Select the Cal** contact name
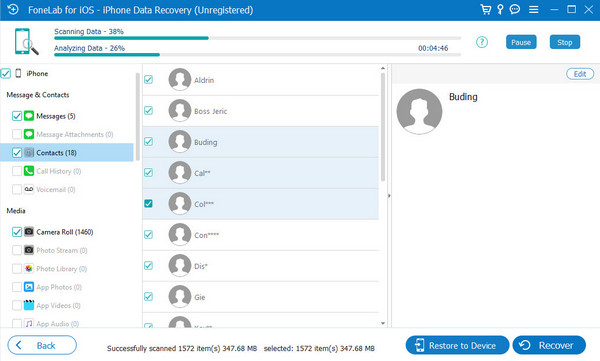 [202, 173]
